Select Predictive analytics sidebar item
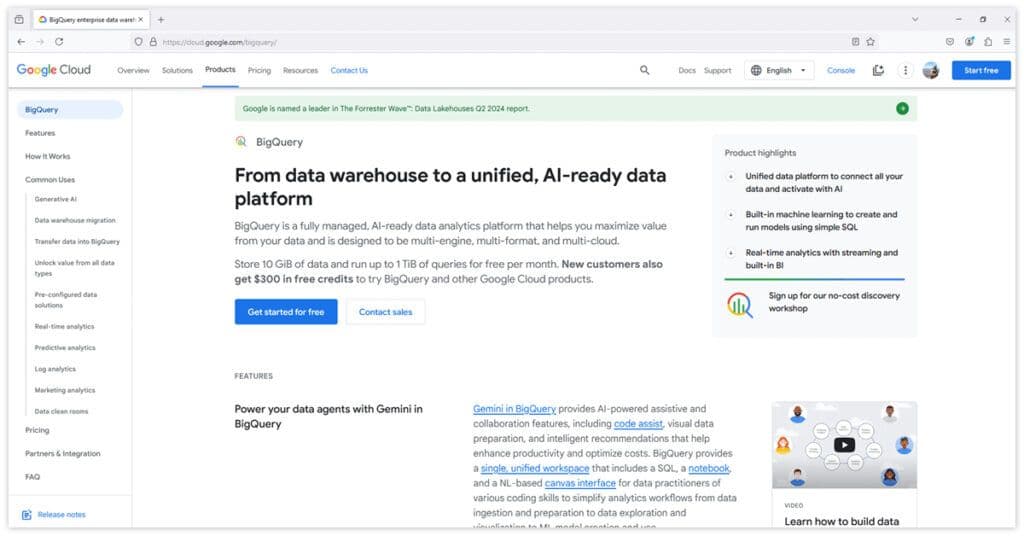Screen dimensions: 1024x536 65,347
